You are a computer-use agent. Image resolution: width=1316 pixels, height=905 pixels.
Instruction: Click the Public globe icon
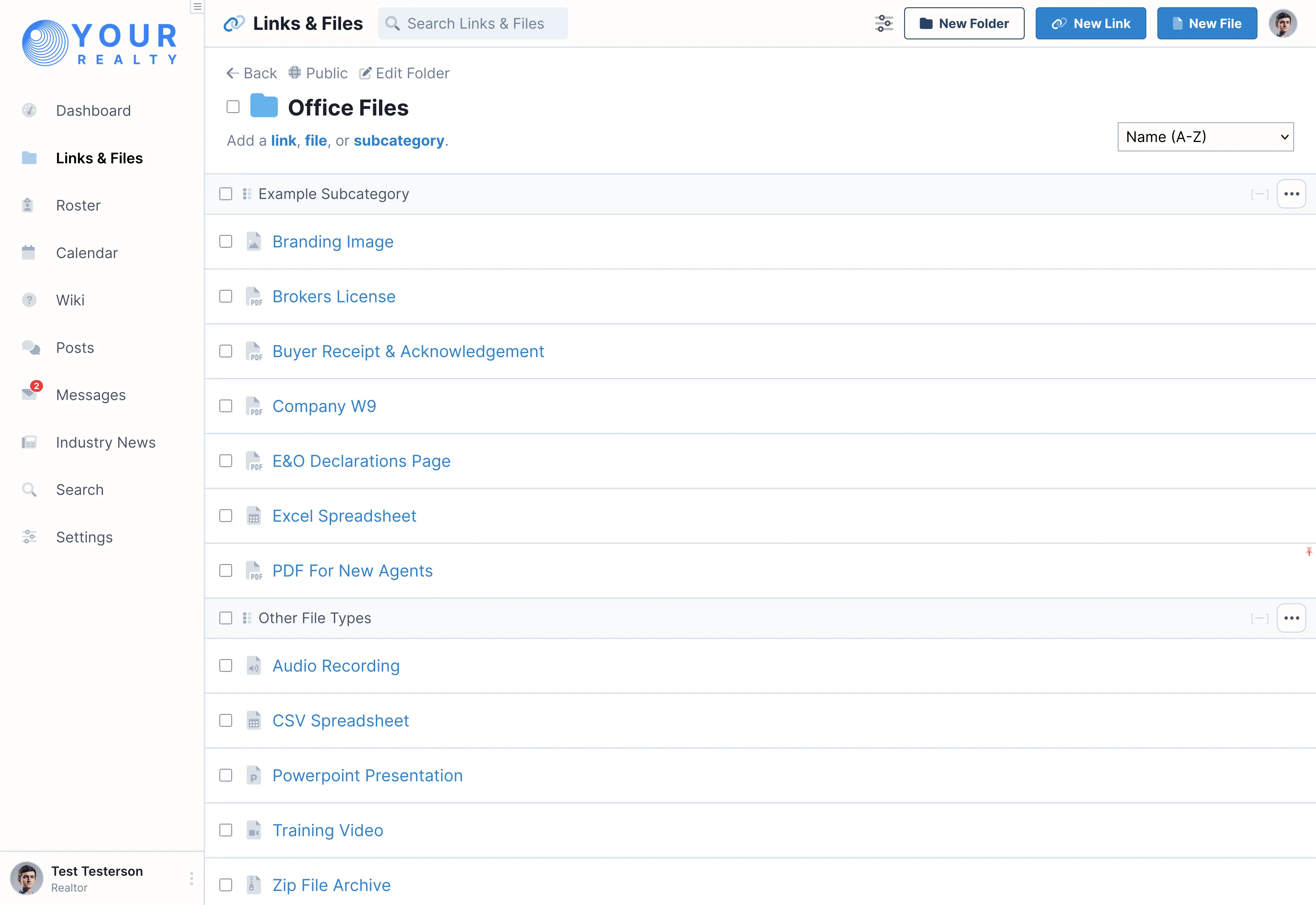click(295, 73)
